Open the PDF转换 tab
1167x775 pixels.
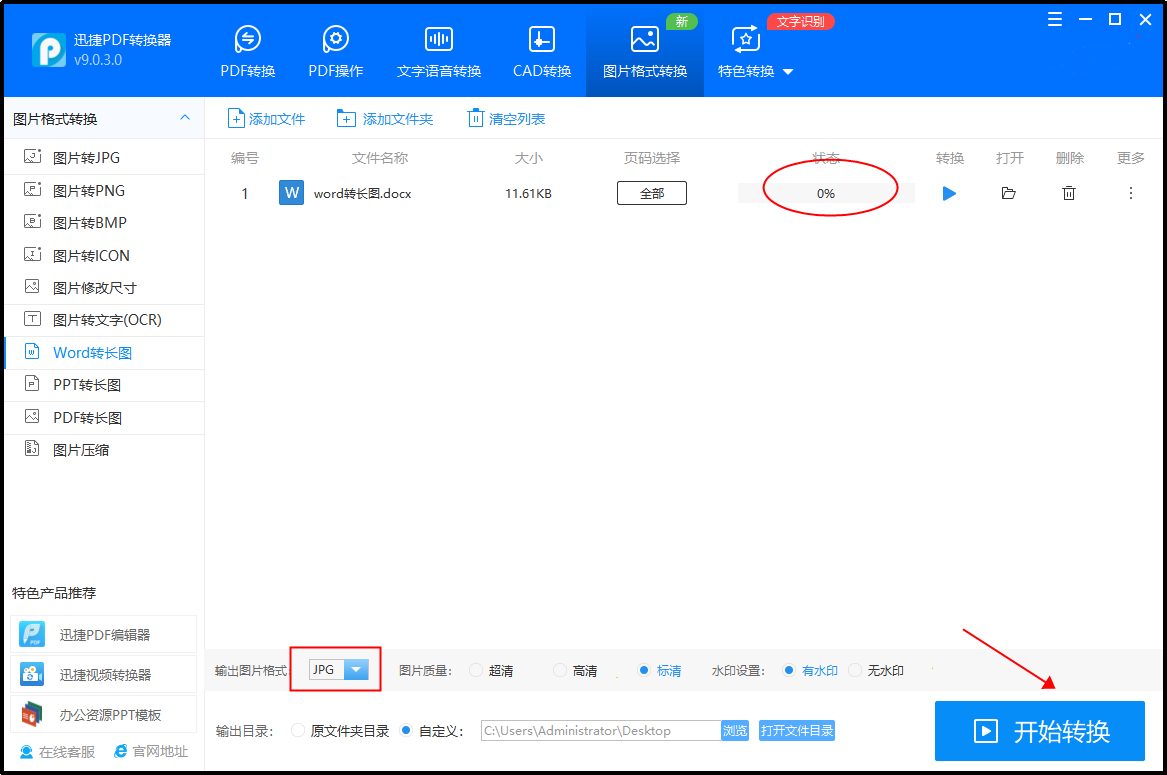[248, 51]
